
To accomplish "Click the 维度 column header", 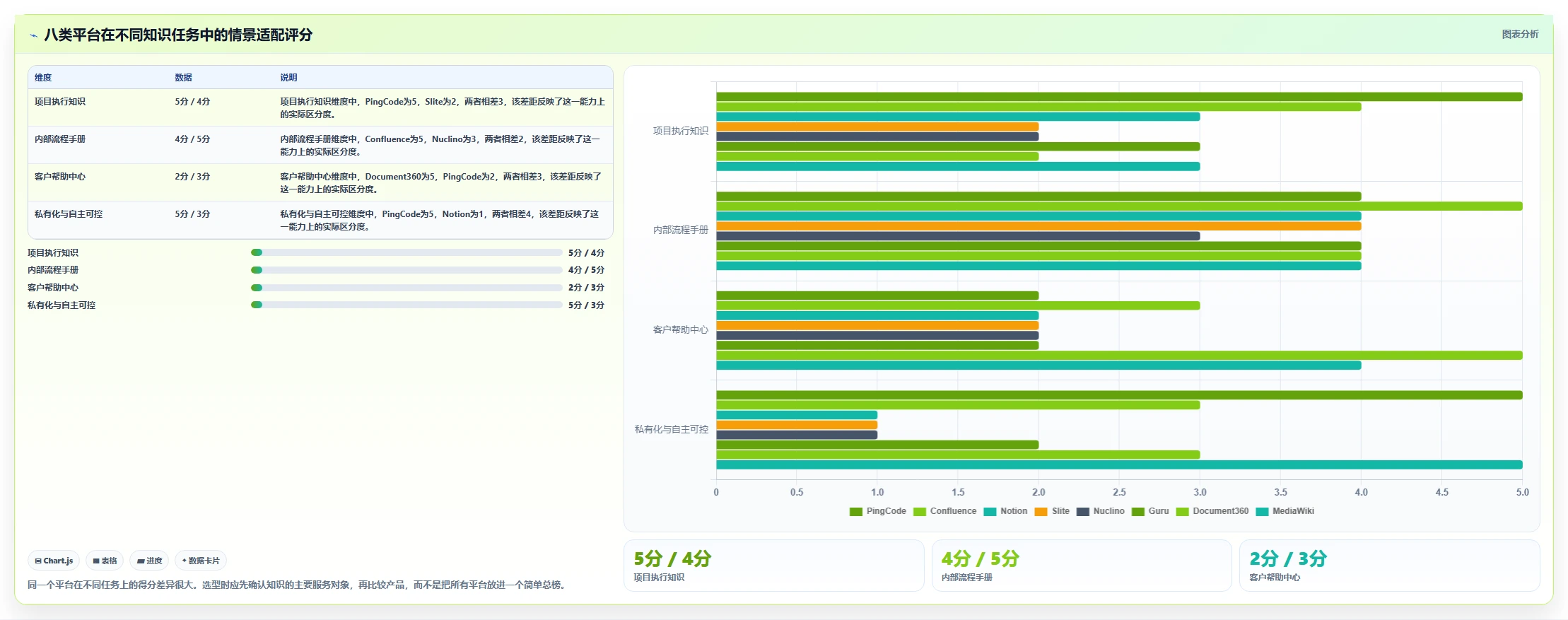I will (x=43, y=78).
